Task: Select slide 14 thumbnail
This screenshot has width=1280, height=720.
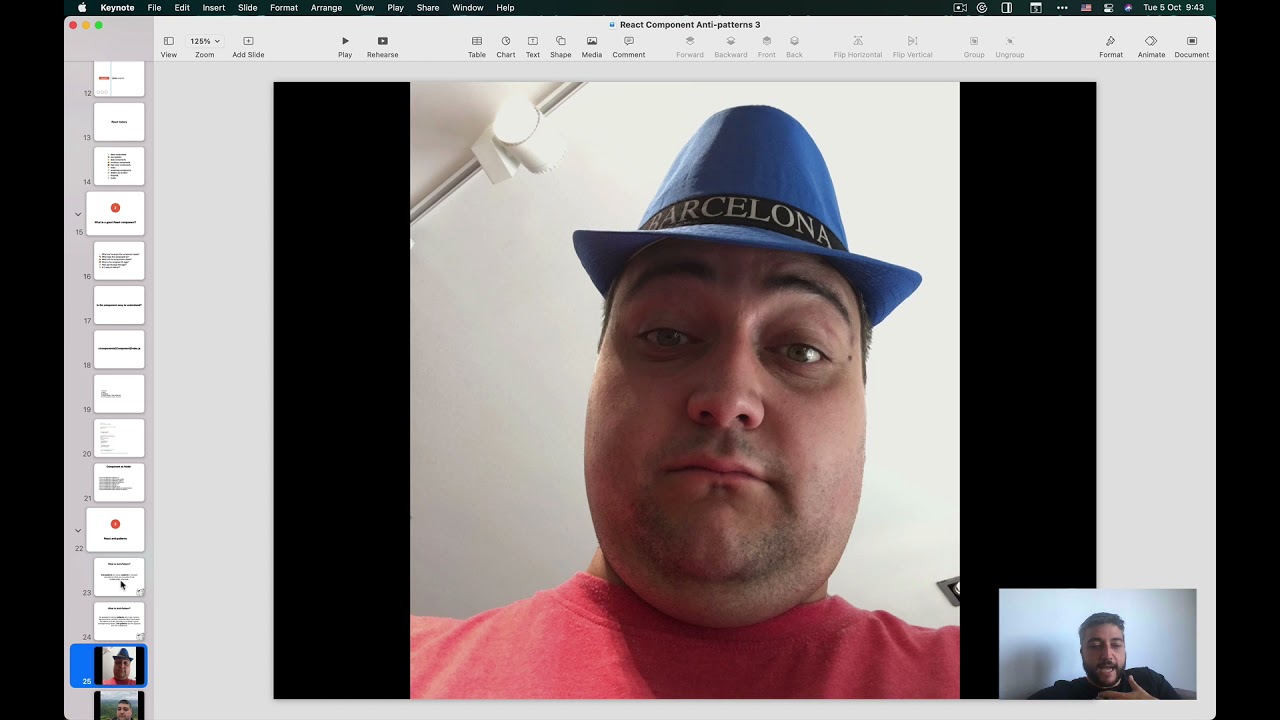Action: (x=119, y=166)
